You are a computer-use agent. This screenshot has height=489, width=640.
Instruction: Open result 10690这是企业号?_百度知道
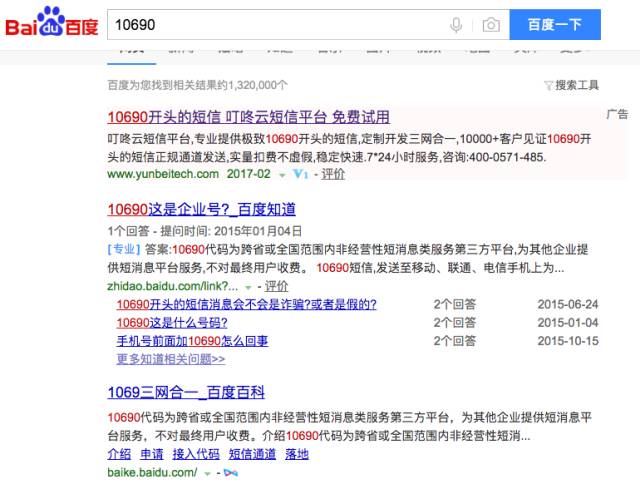tap(201, 209)
